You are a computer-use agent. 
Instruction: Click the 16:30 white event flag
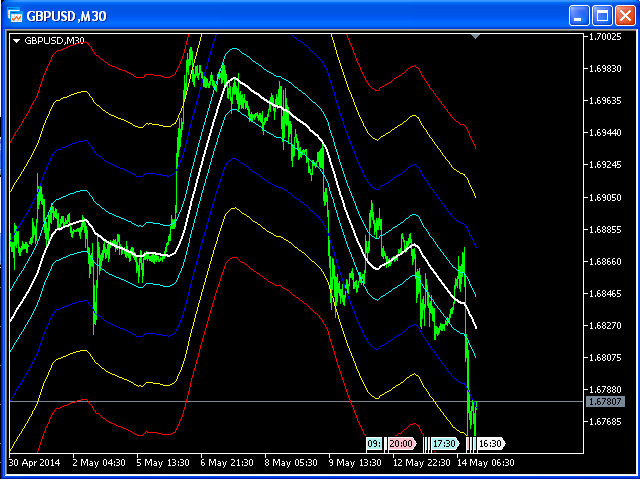491,443
